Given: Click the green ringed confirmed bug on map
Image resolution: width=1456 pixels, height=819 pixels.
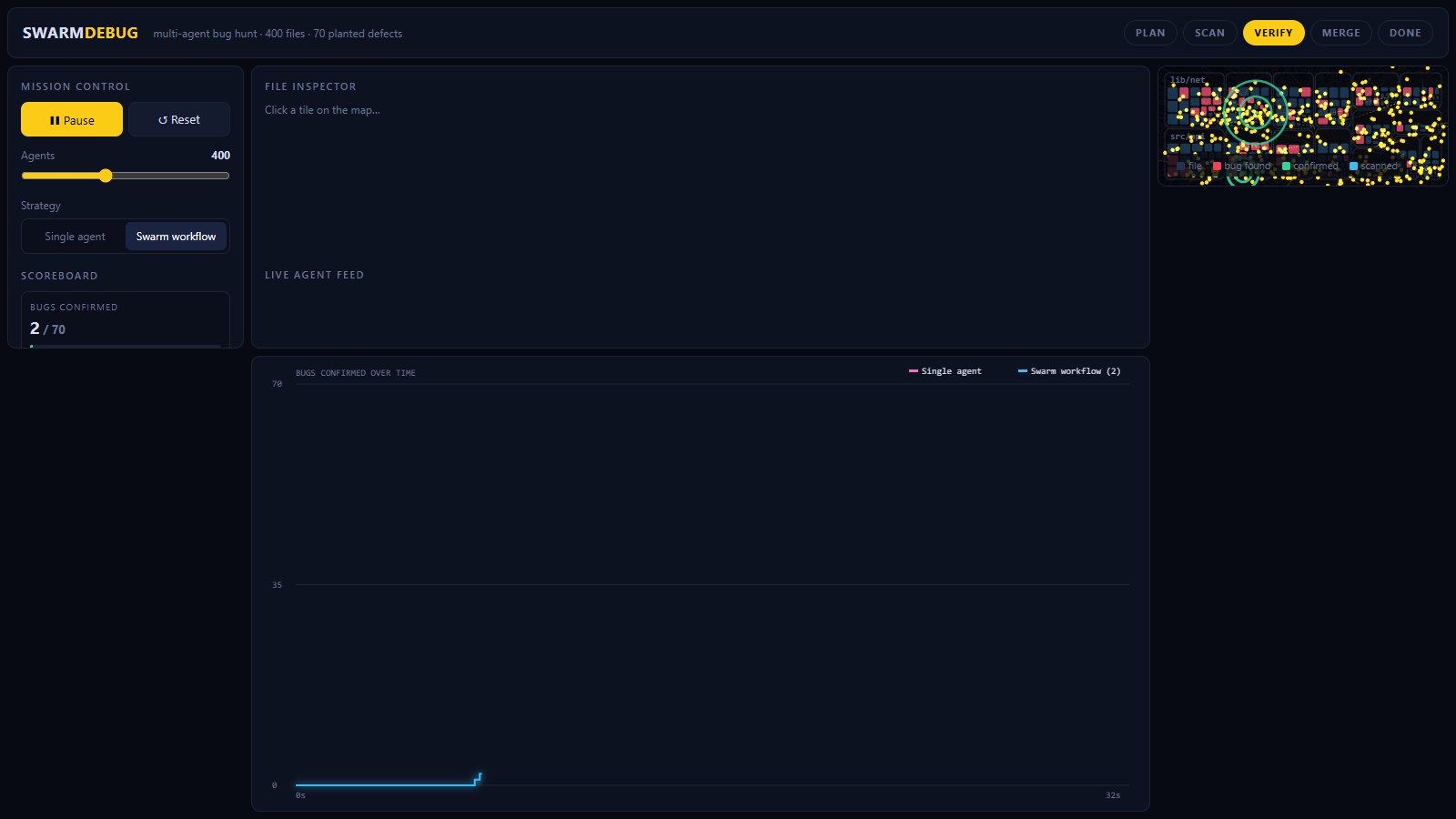Looking at the screenshot, I should [1255, 112].
